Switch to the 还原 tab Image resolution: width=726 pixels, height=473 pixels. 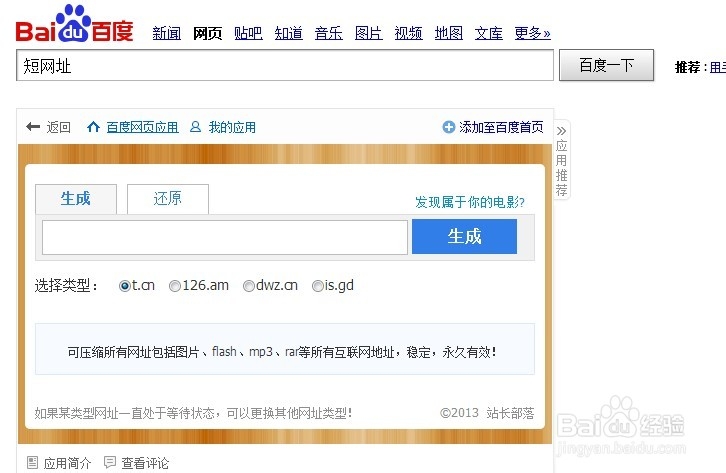point(168,199)
